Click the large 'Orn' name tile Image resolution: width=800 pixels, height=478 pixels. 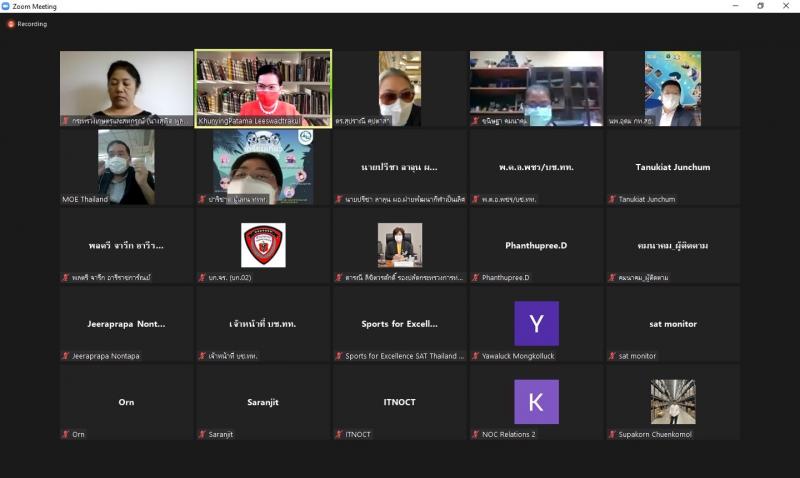127,402
